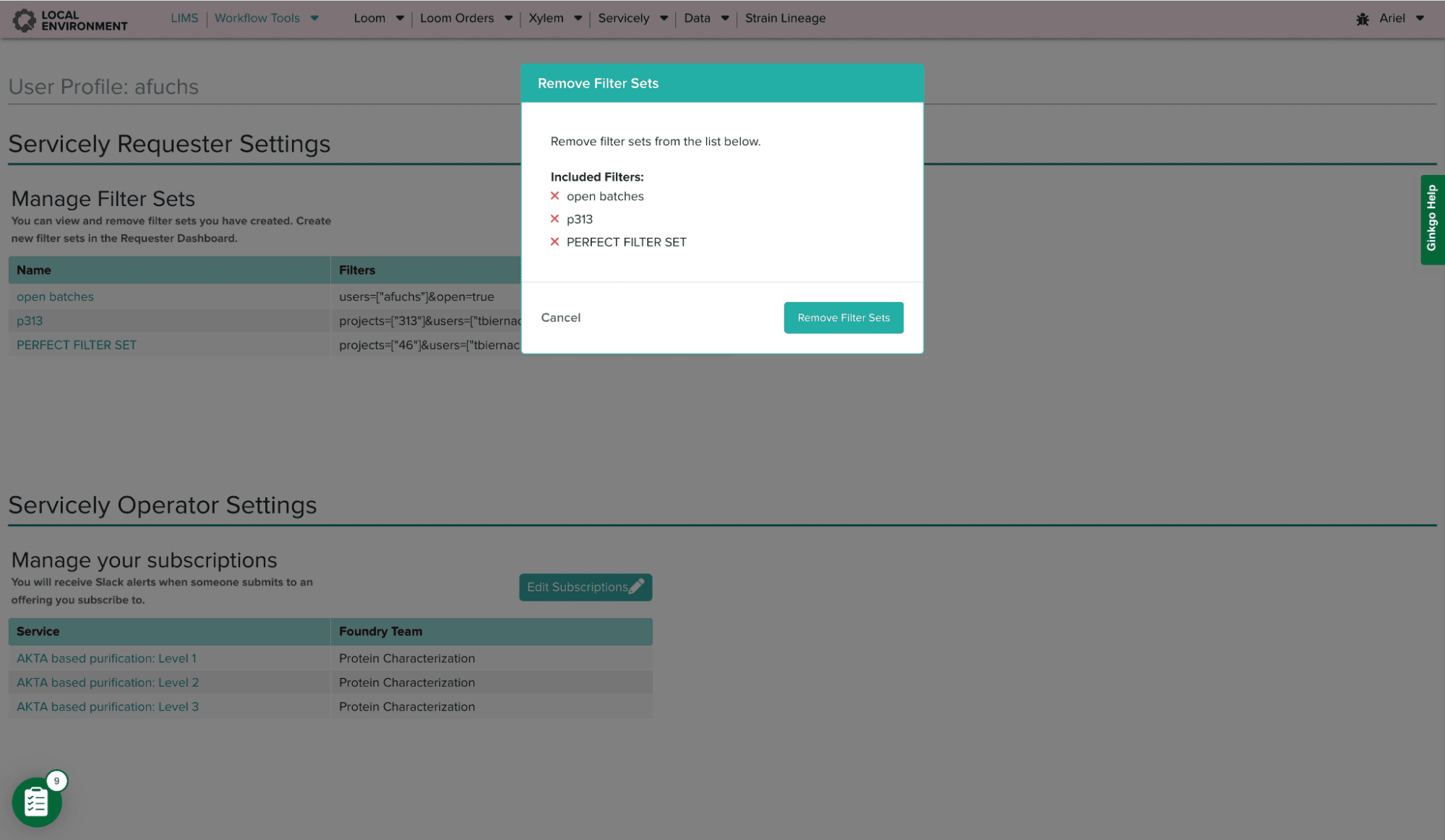Open the green clipboard checklist widget
Viewport: 1445px width, 840px height.
click(36, 802)
